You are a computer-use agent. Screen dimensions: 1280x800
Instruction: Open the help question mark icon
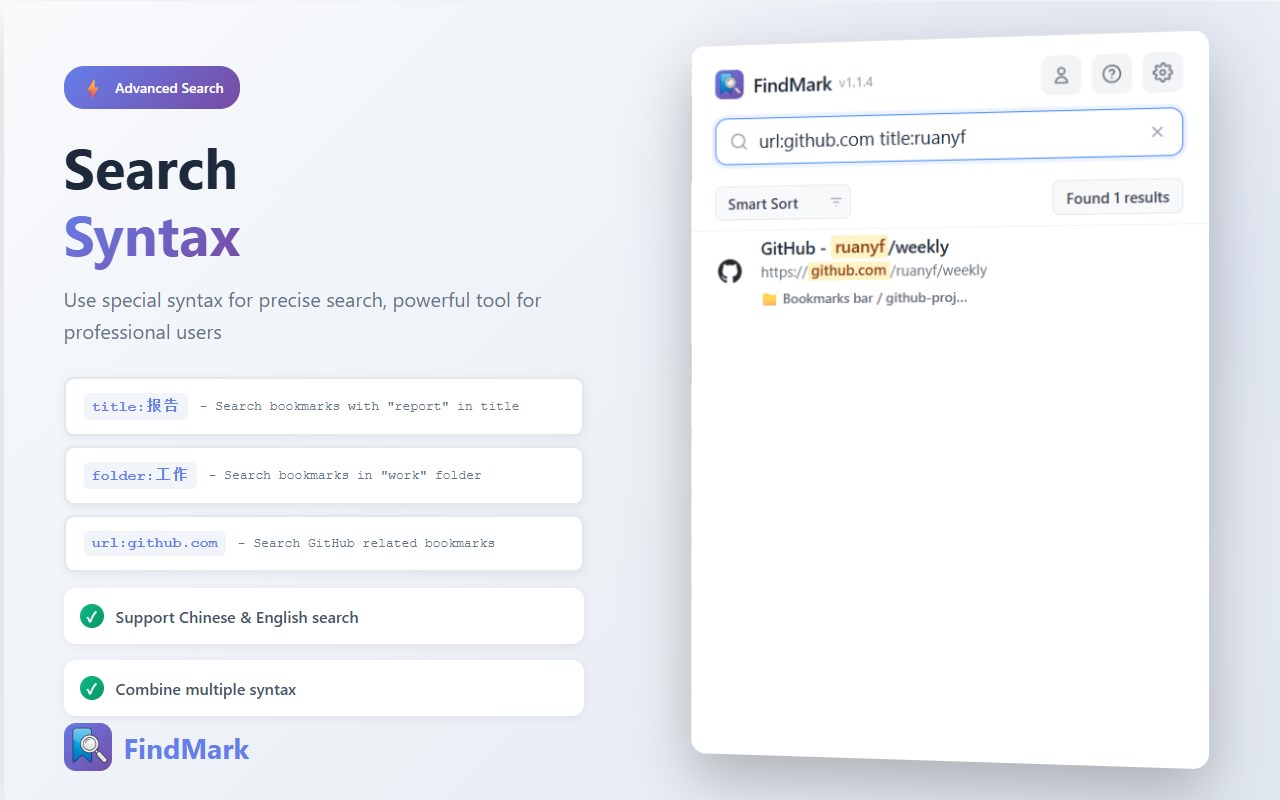click(1112, 73)
